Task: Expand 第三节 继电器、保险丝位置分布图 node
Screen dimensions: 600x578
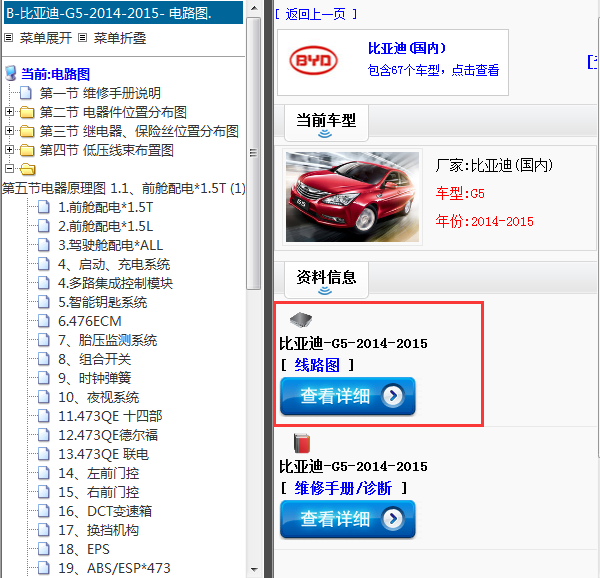Action: 9,130
